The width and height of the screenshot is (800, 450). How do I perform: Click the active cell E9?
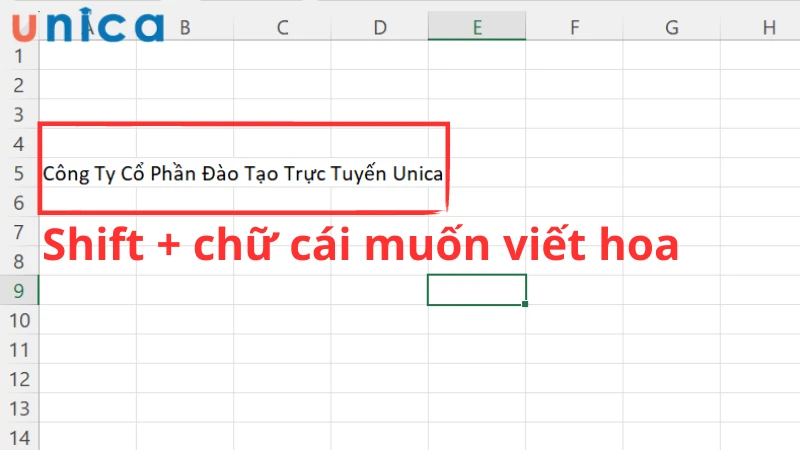point(477,290)
